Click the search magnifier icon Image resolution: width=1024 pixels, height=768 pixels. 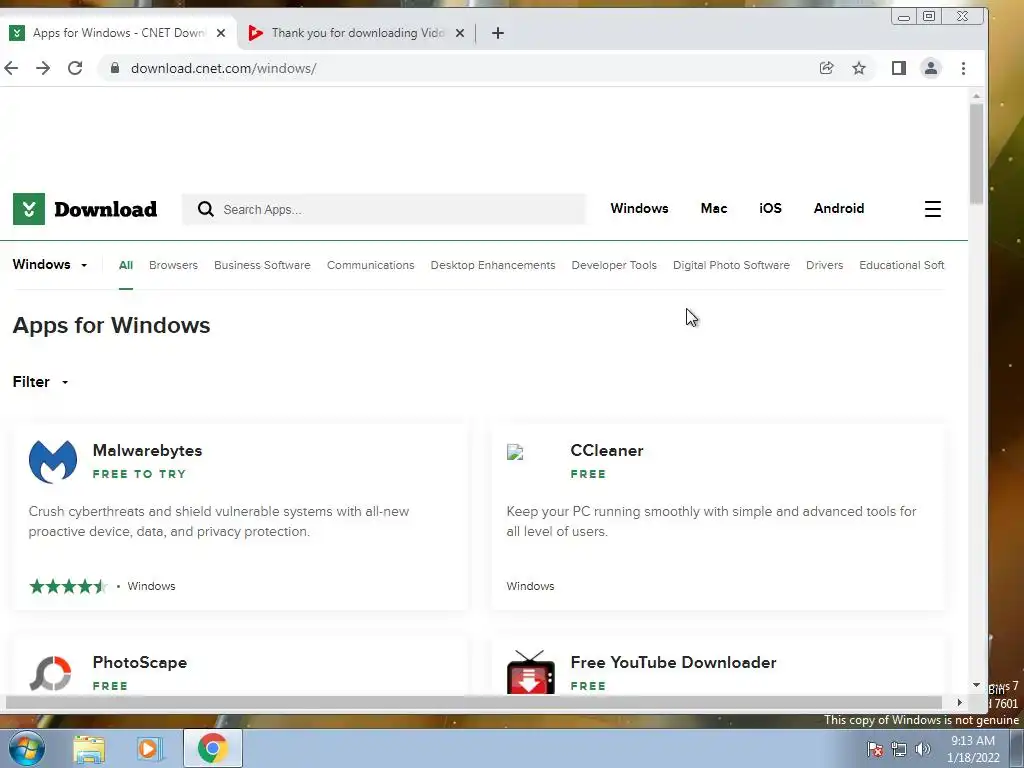coord(206,209)
